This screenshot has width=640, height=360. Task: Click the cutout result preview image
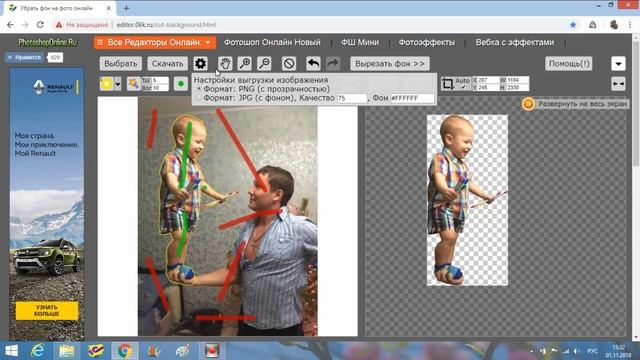click(x=467, y=200)
